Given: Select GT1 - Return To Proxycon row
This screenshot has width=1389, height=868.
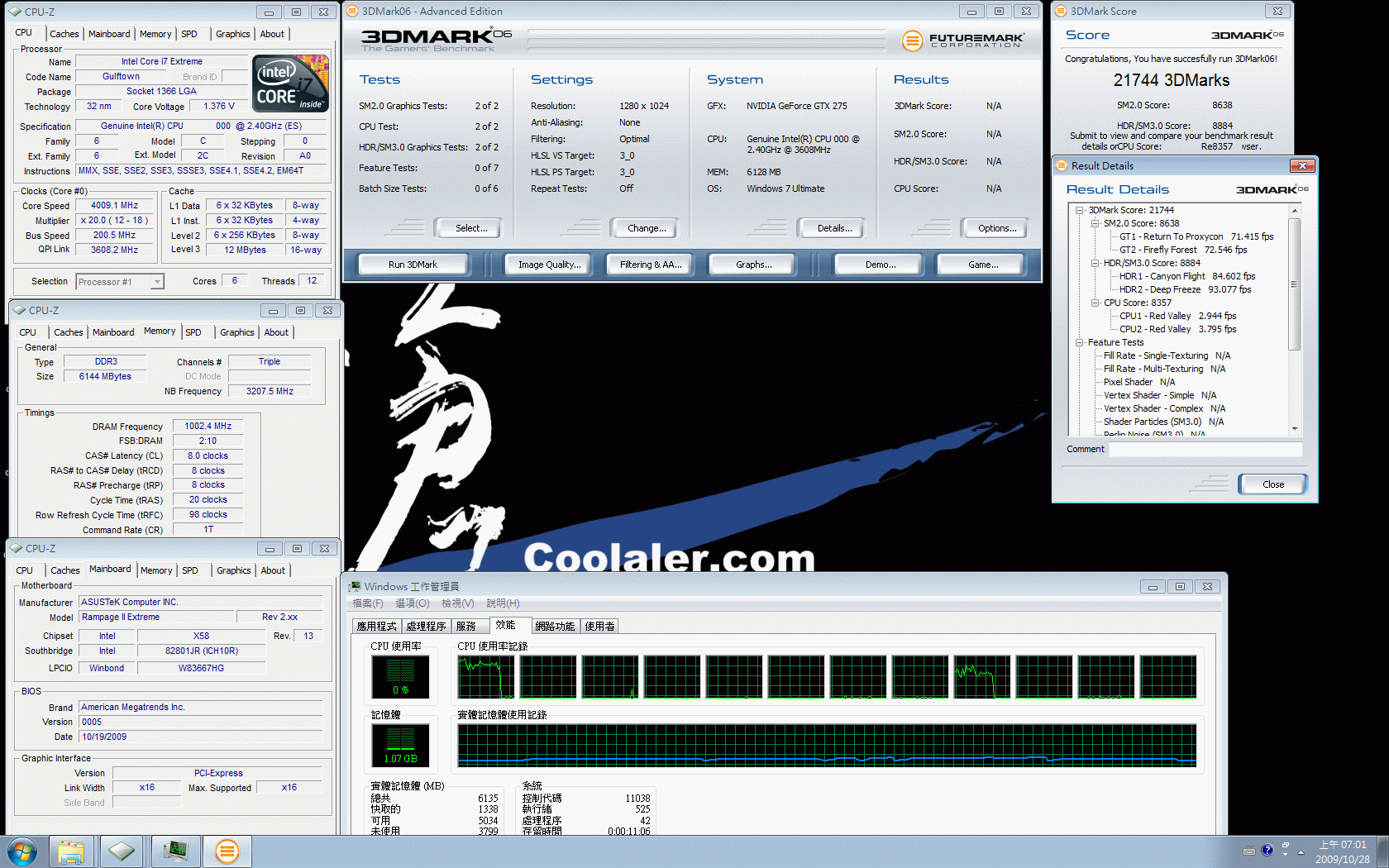Looking at the screenshot, I should 1196,236.
